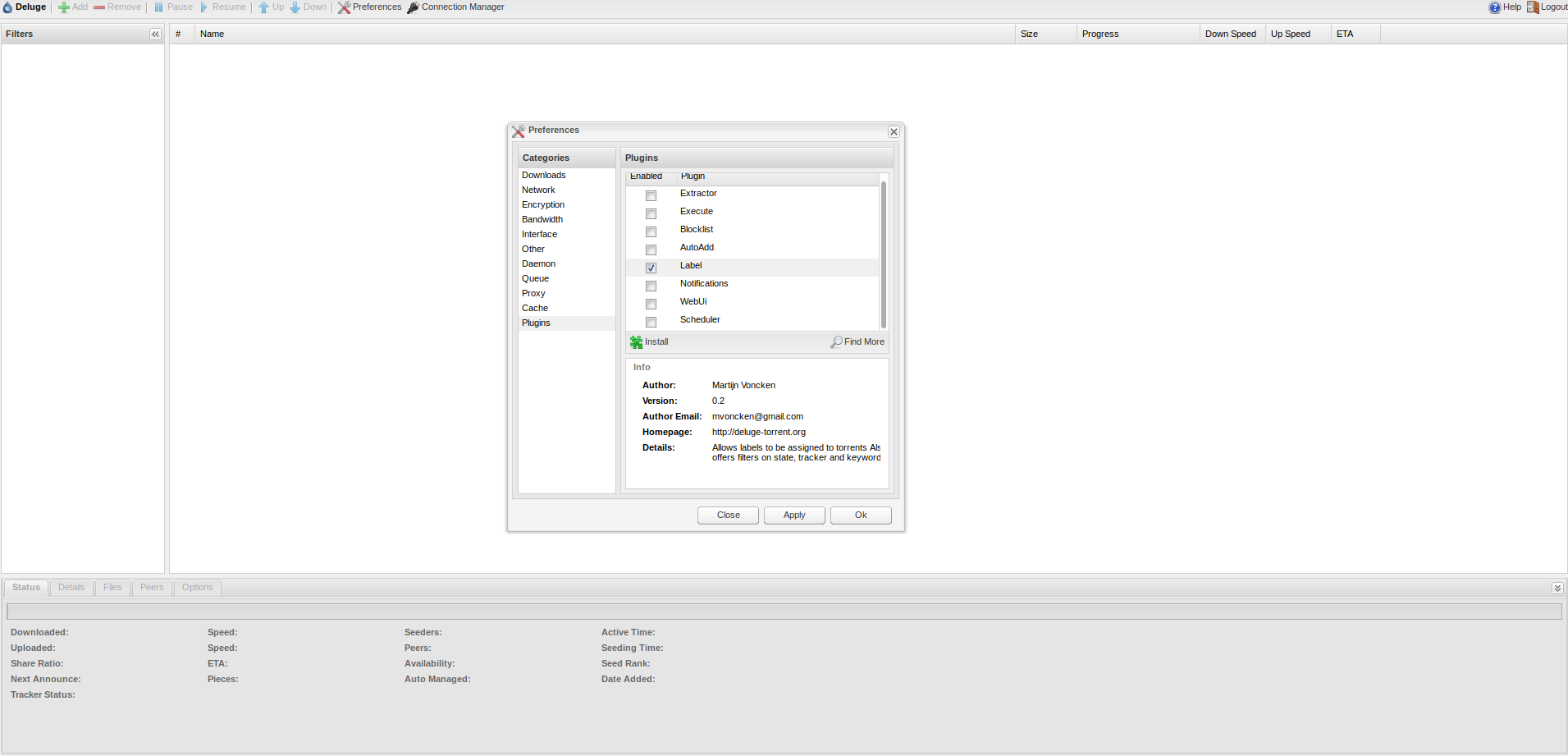
Task: Enable the Execute plugin checkbox
Action: (651, 213)
